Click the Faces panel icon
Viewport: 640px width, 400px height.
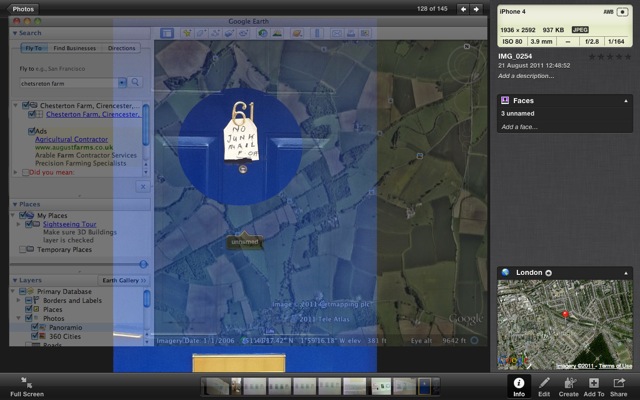(x=505, y=100)
